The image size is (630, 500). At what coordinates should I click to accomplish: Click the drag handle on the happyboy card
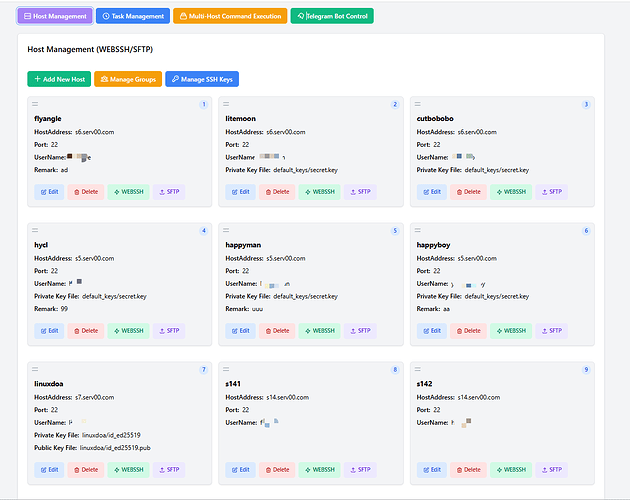pos(418,230)
